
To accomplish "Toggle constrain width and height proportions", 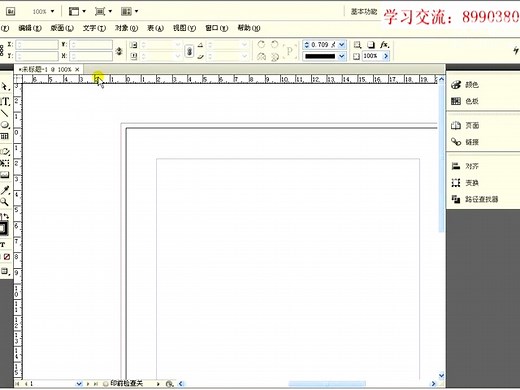I will [x=119, y=51].
